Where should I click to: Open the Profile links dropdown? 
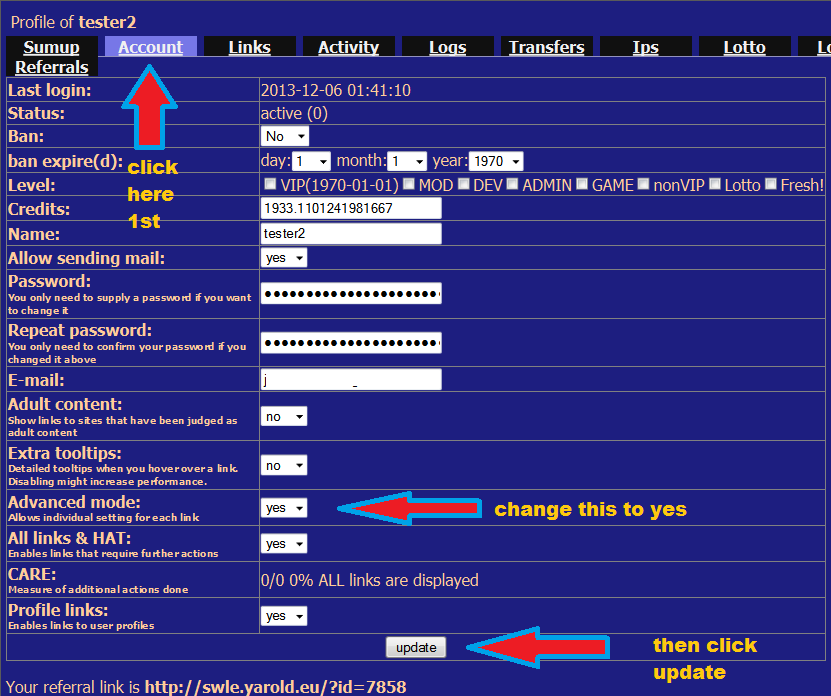284,617
